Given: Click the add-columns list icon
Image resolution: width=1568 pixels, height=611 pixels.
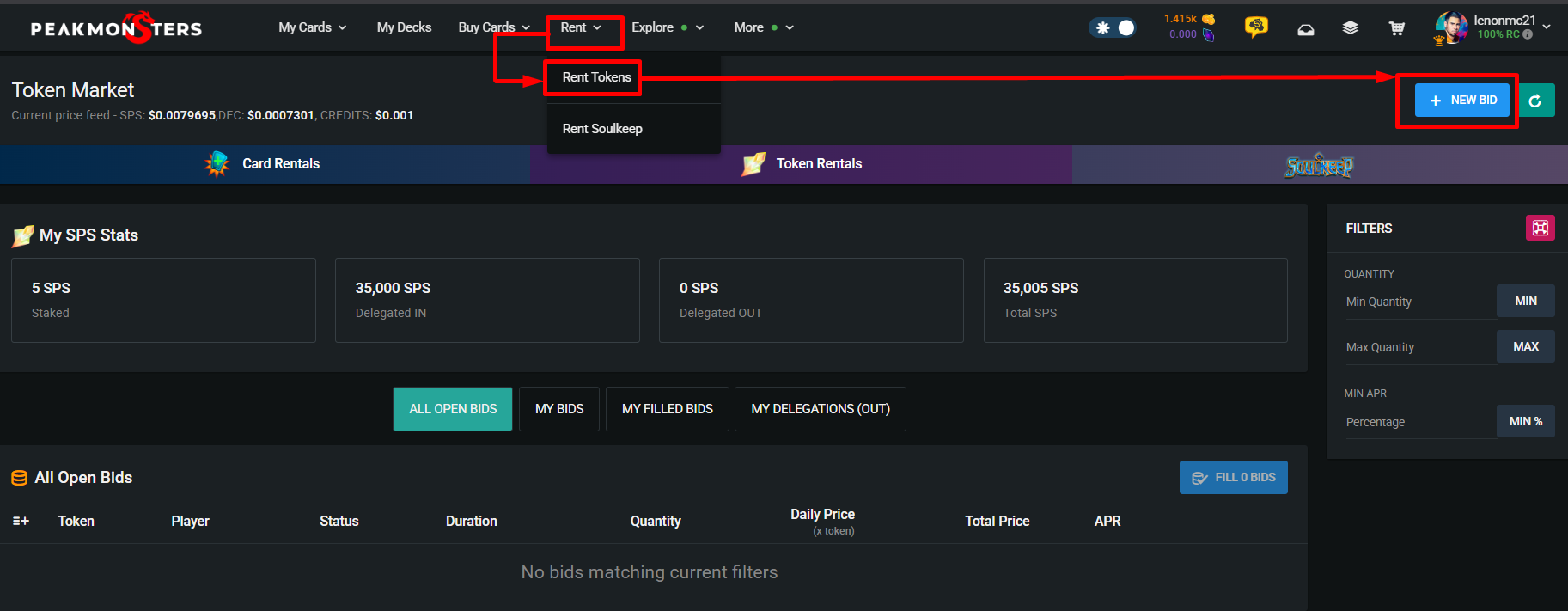Looking at the screenshot, I should point(21,522).
